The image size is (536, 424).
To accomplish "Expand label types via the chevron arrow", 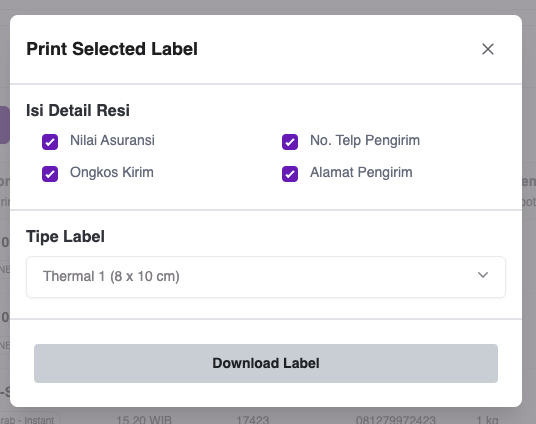I will (x=483, y=275).
